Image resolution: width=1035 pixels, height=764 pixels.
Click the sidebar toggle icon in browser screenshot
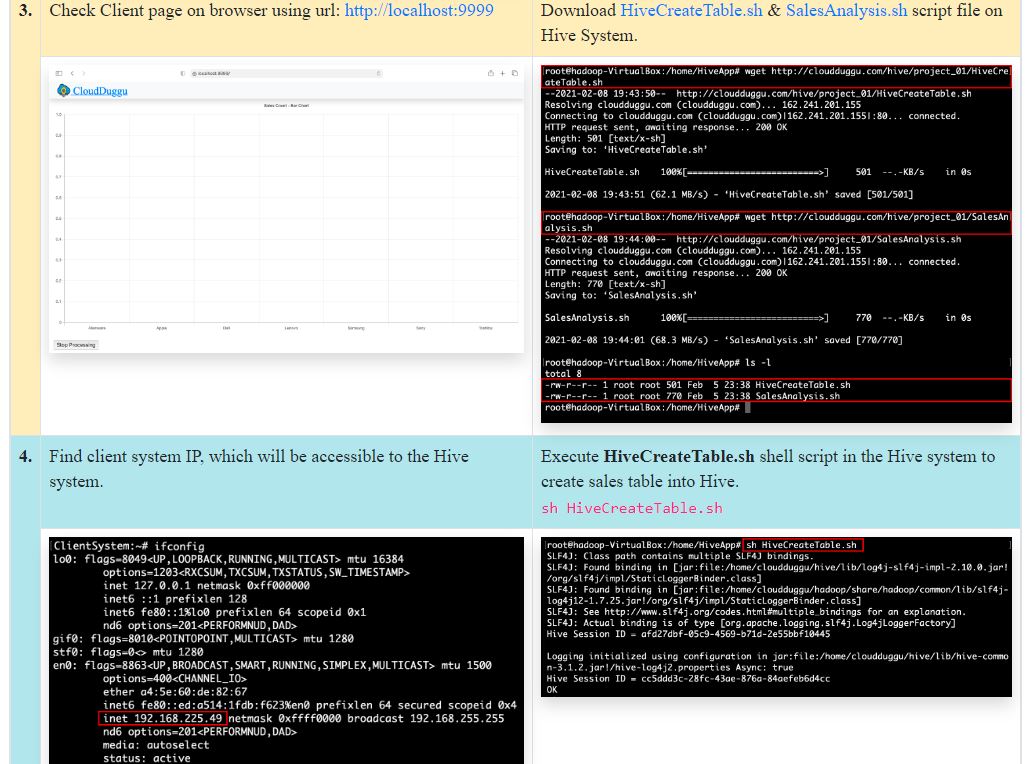pos(59,73)
